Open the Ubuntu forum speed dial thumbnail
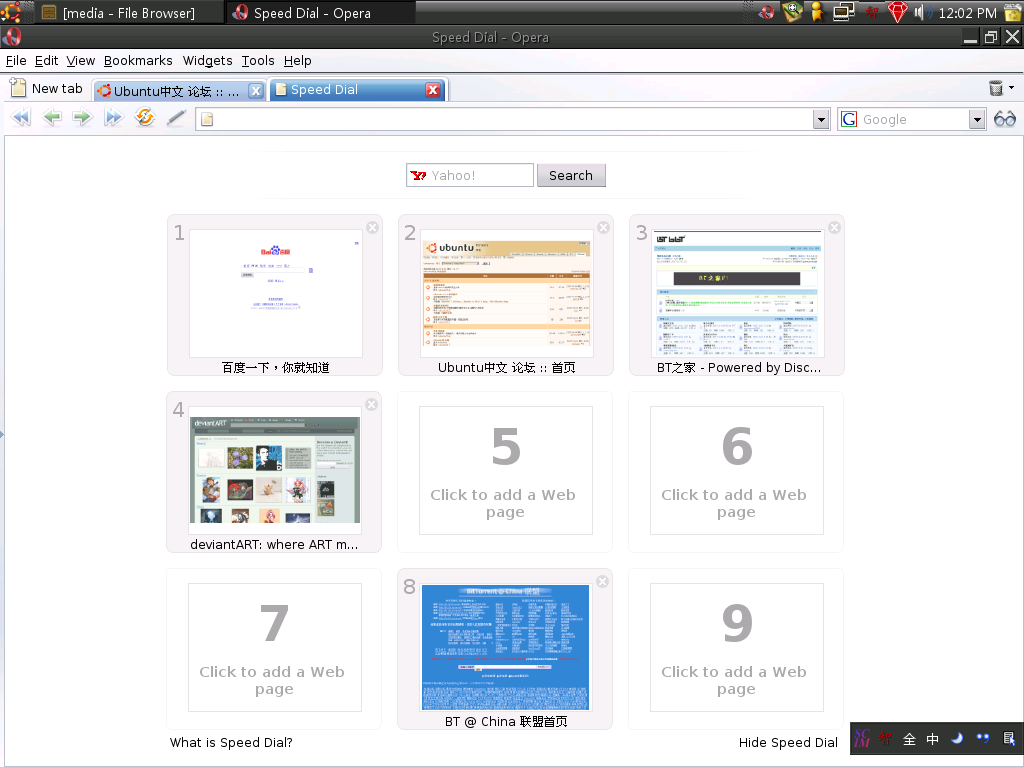The width and height of the screenshot is (1024, 768). [507, 293]
